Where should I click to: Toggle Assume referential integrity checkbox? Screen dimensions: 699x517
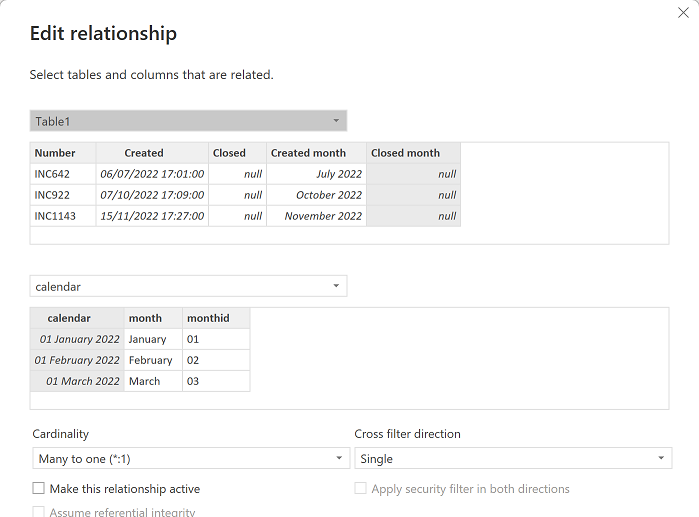(39, 512)
